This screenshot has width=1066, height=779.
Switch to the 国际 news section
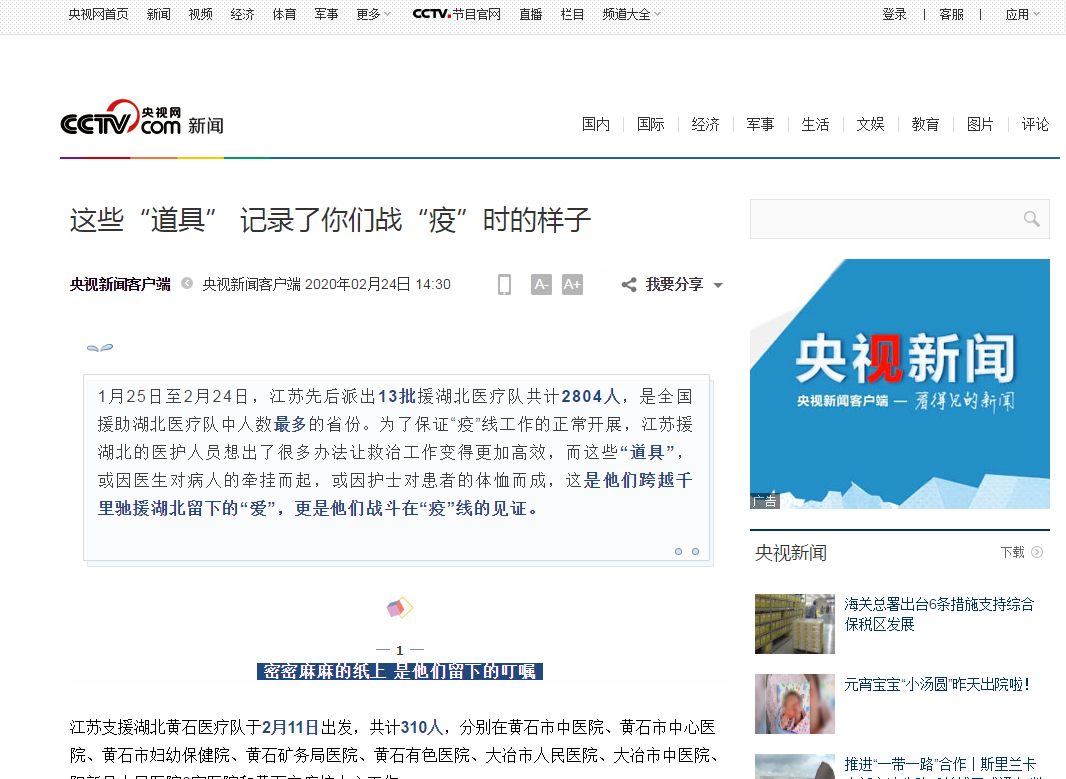coord(650,124)
